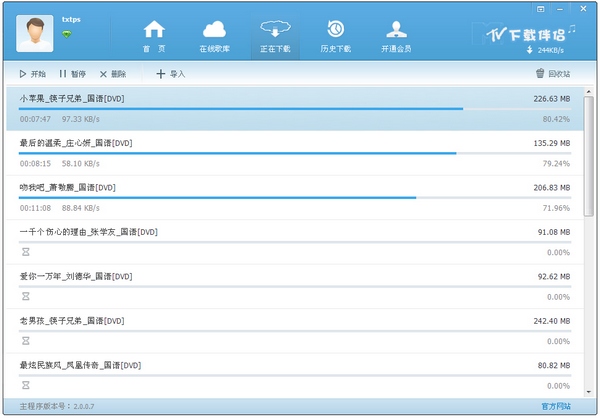Screen dimensions: 600x419
Task: Click the 71.96% progress value
Action: point(556,208)
